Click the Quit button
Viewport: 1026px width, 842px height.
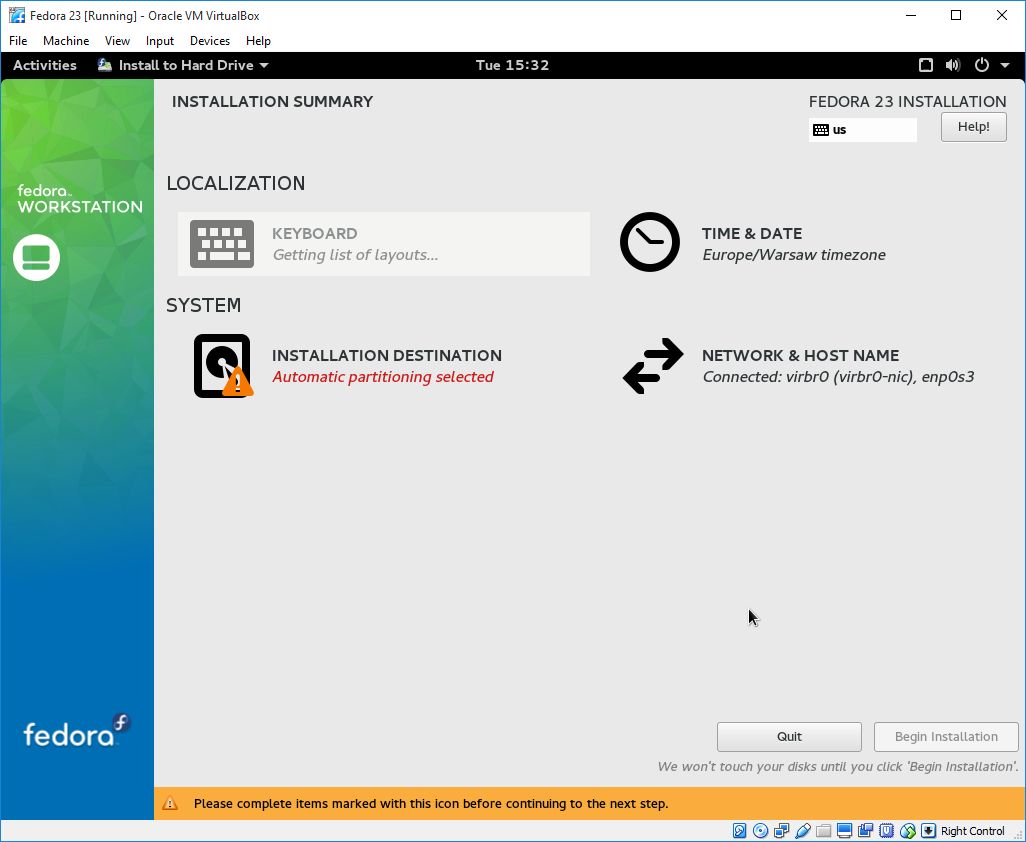[x=789, y=737]
